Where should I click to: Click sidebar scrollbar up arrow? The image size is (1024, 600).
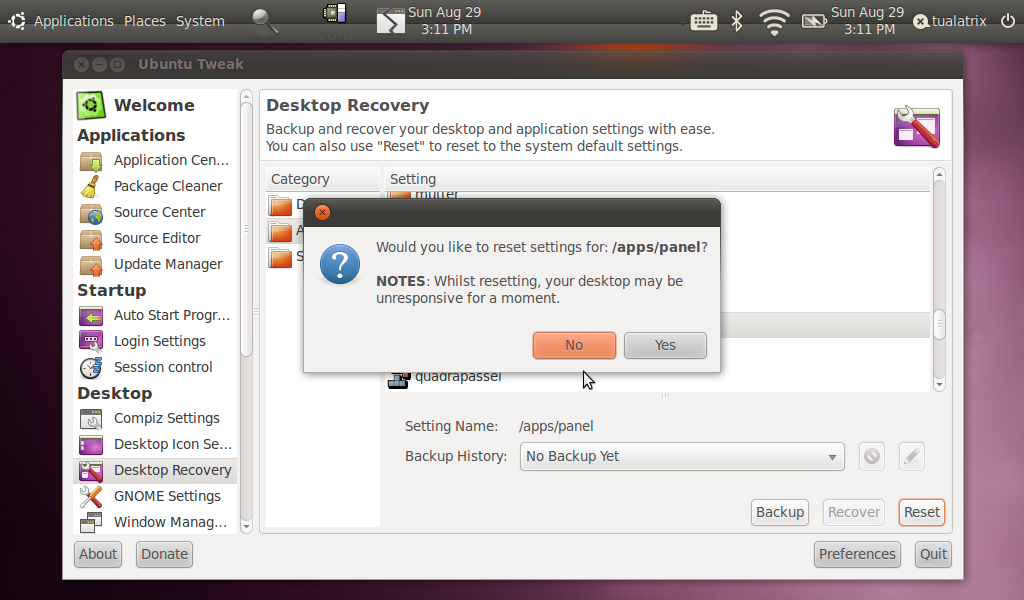246,97
